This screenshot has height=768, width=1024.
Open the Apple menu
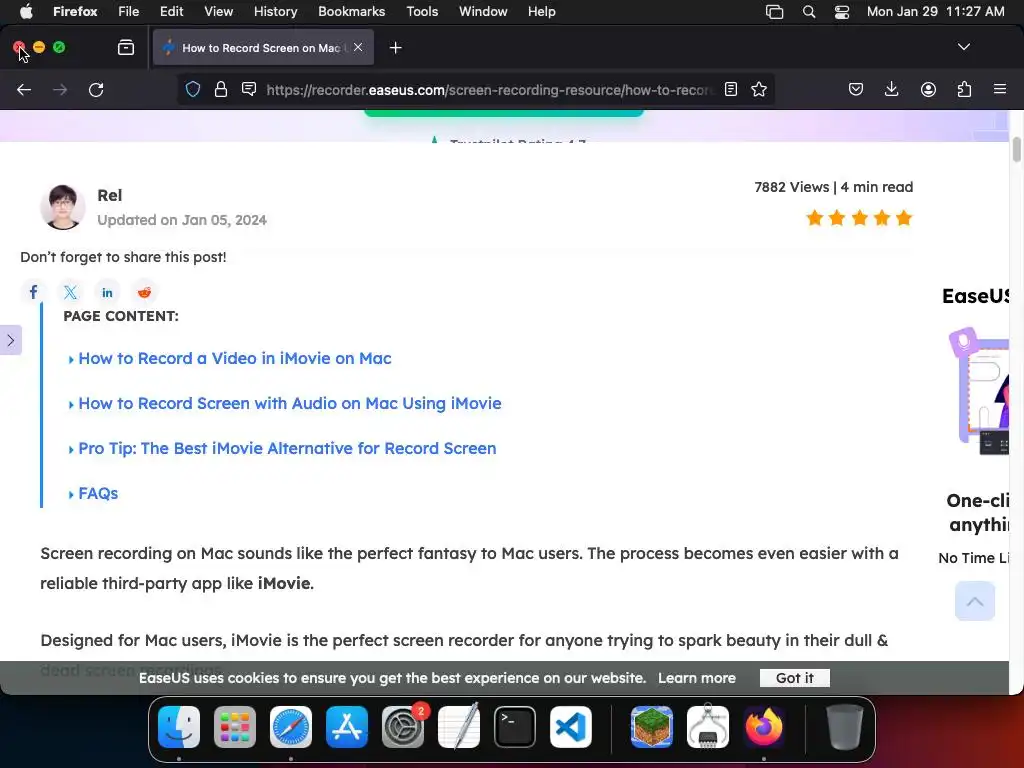point(26,12)
